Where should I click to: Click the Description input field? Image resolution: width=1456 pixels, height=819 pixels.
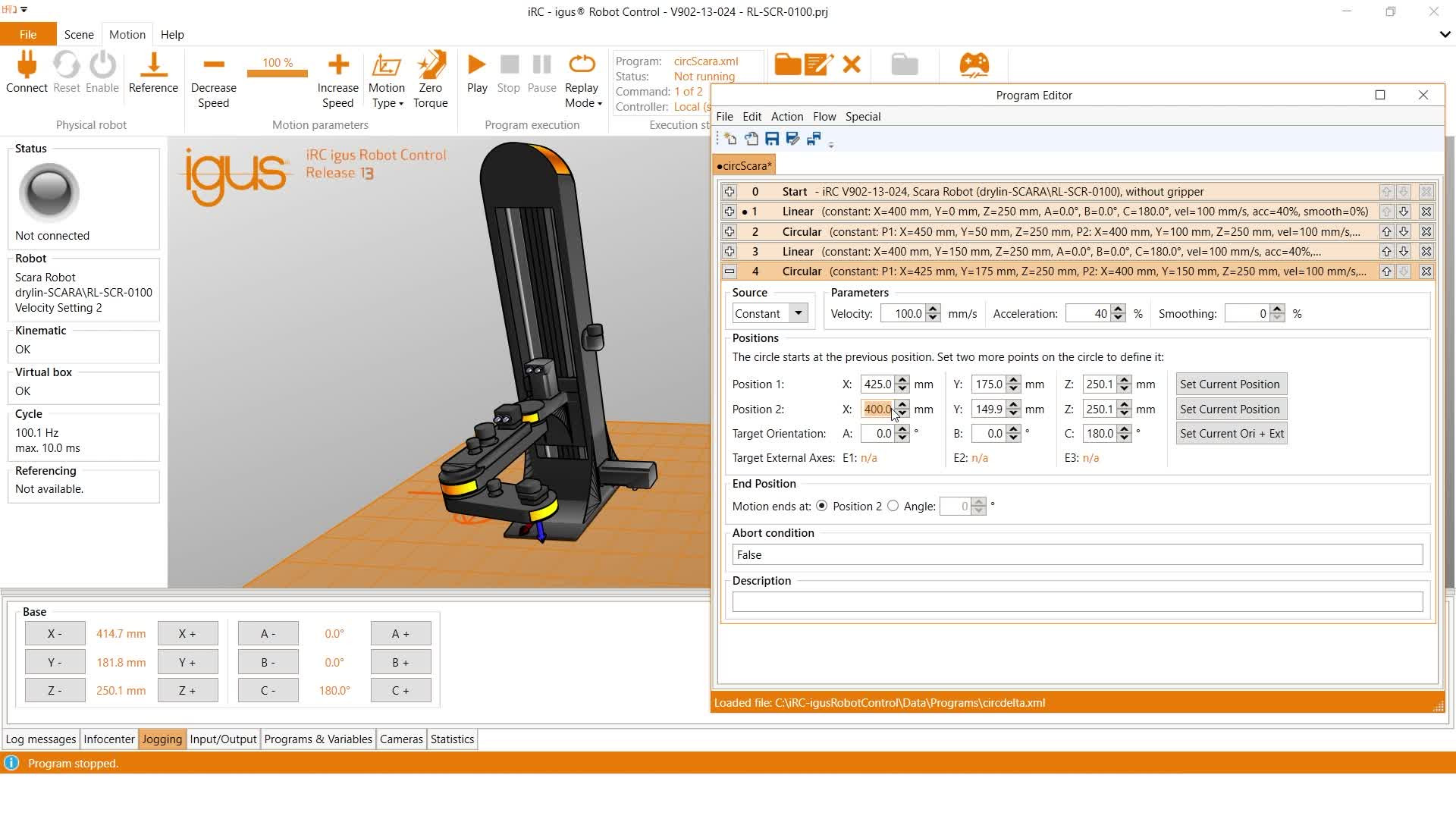tap(1077, 602)
